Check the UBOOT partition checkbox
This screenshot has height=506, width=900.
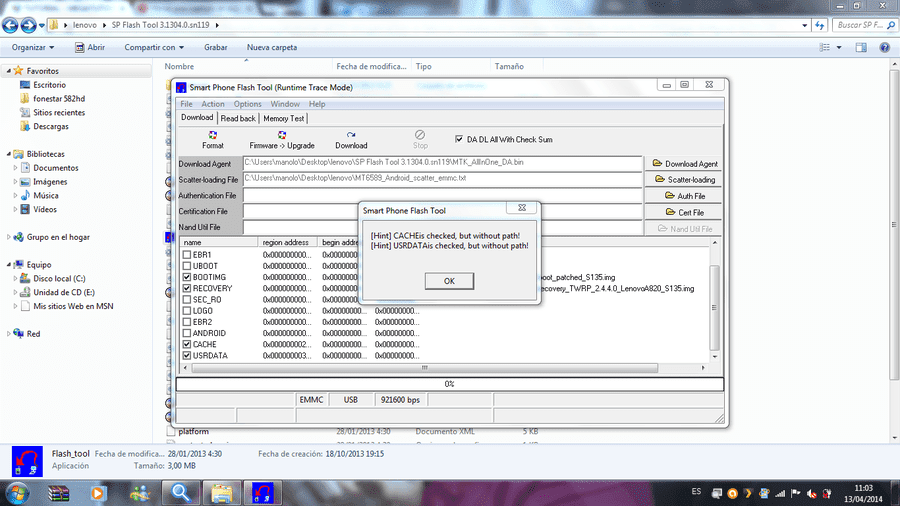187,266
